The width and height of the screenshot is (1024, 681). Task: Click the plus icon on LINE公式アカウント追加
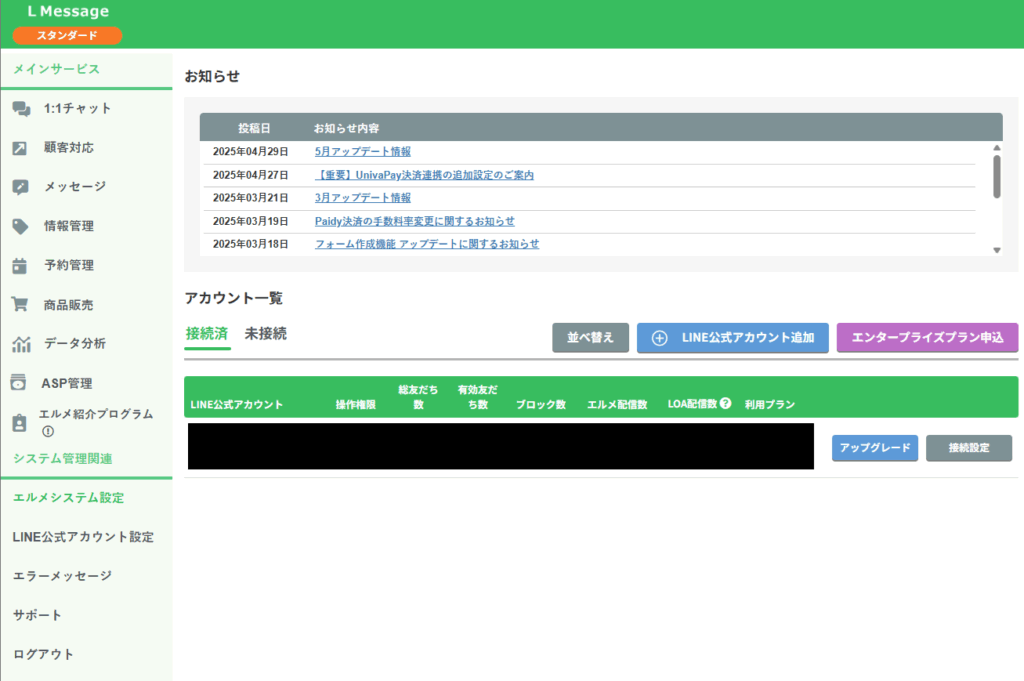tap(660, 338)
